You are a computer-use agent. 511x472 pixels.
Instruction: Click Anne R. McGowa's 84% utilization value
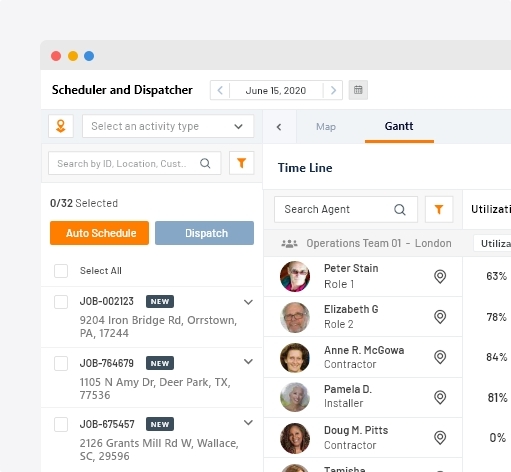(496, 357)
